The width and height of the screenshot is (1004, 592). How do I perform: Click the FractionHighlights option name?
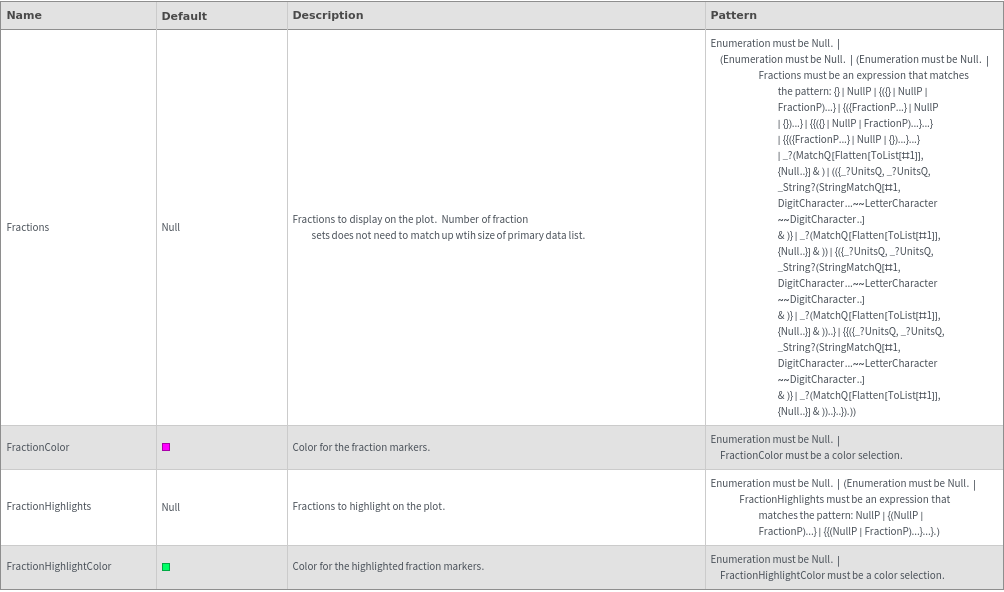pos(49,506)
